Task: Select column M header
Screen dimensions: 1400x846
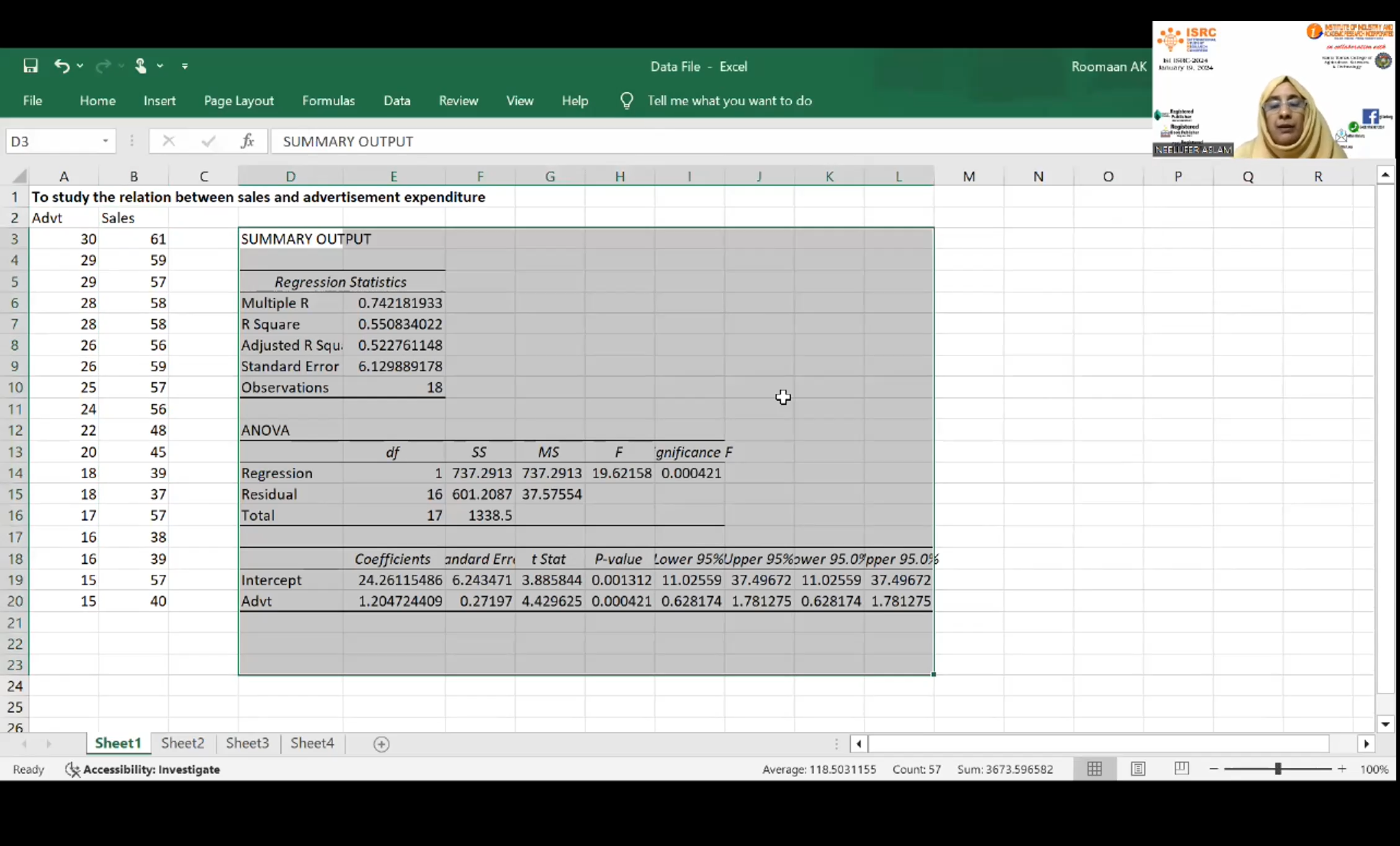Action: pyautogui.click(x=969, y=177)
